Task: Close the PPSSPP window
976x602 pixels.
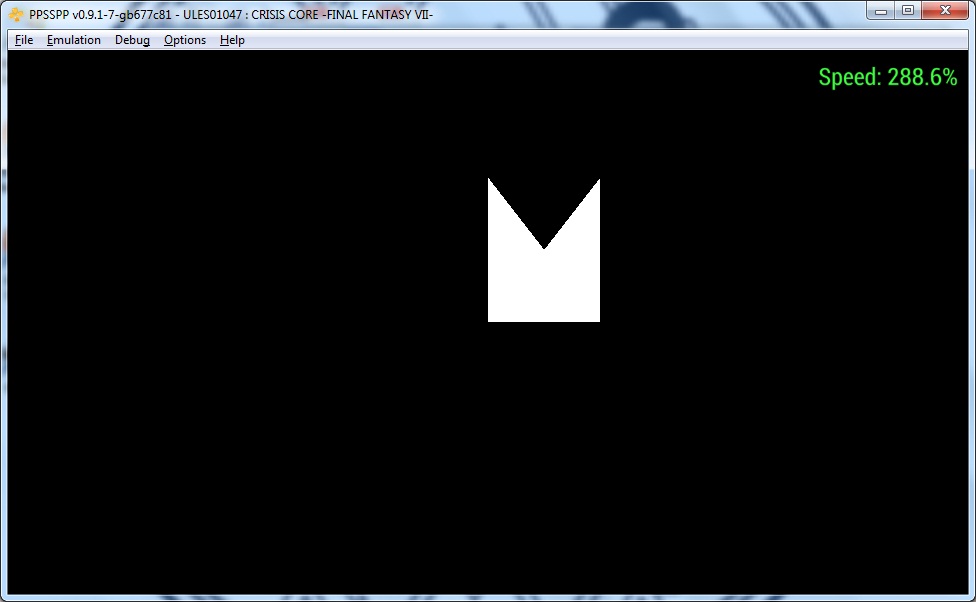Action: [944, 10]
